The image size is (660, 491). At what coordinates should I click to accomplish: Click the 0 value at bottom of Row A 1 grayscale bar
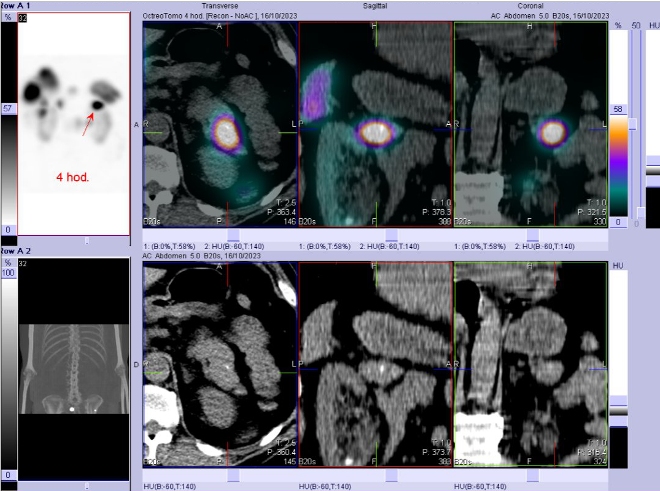8,230
